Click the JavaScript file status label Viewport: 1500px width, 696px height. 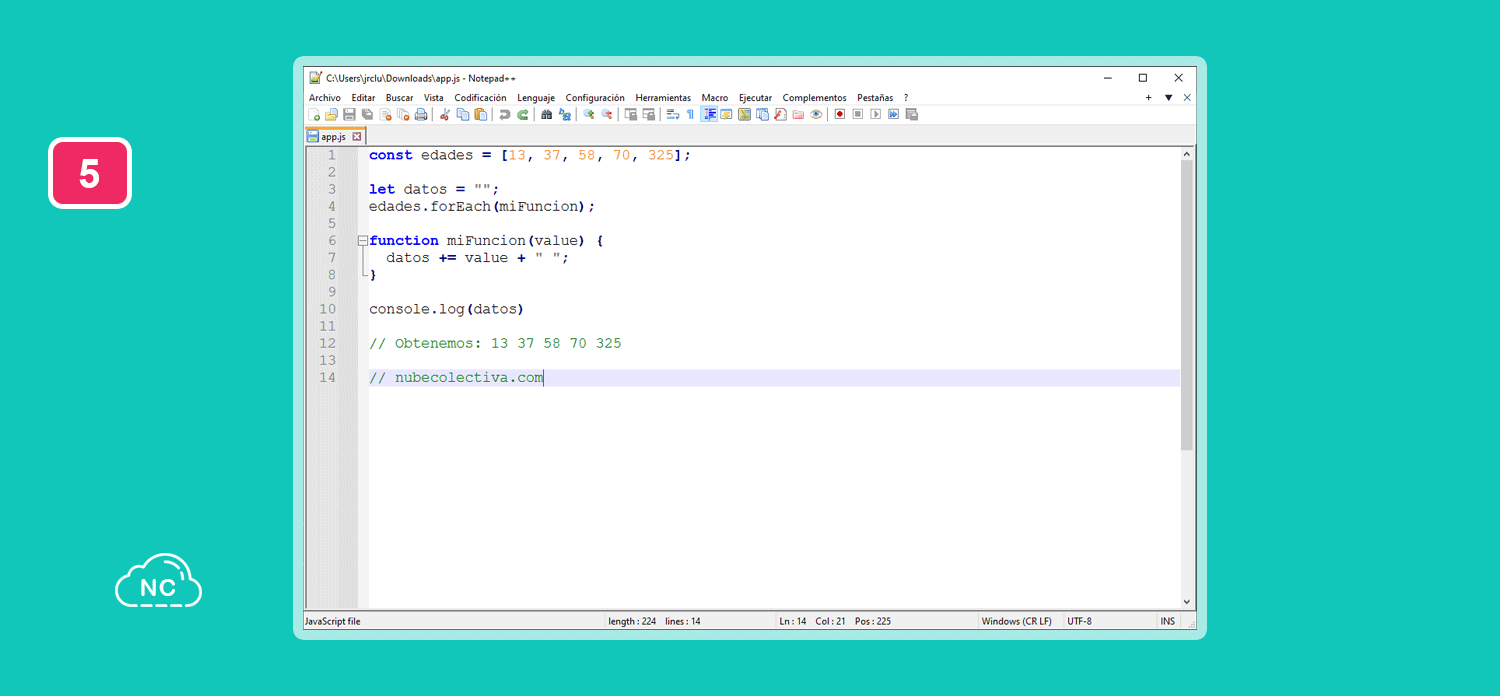tap(332, 621)
